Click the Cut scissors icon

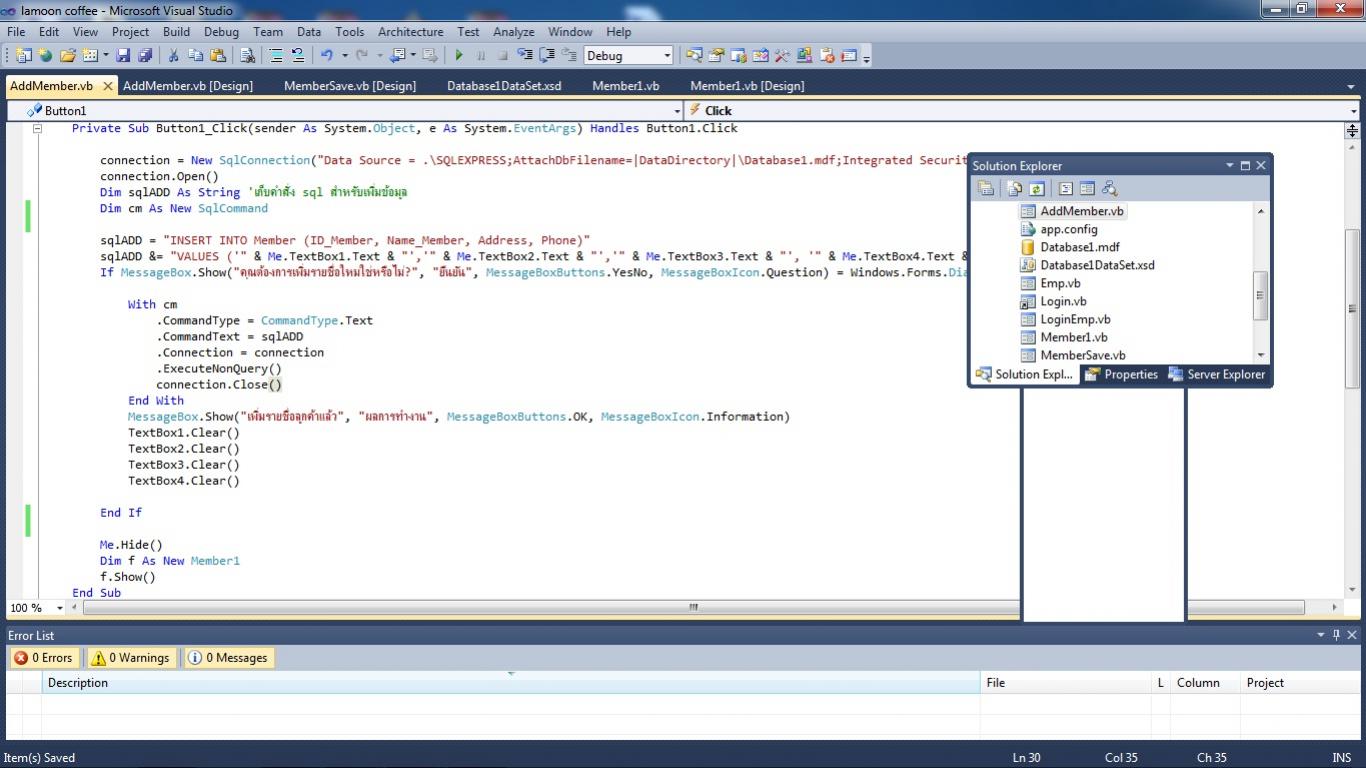pos(173,56)
